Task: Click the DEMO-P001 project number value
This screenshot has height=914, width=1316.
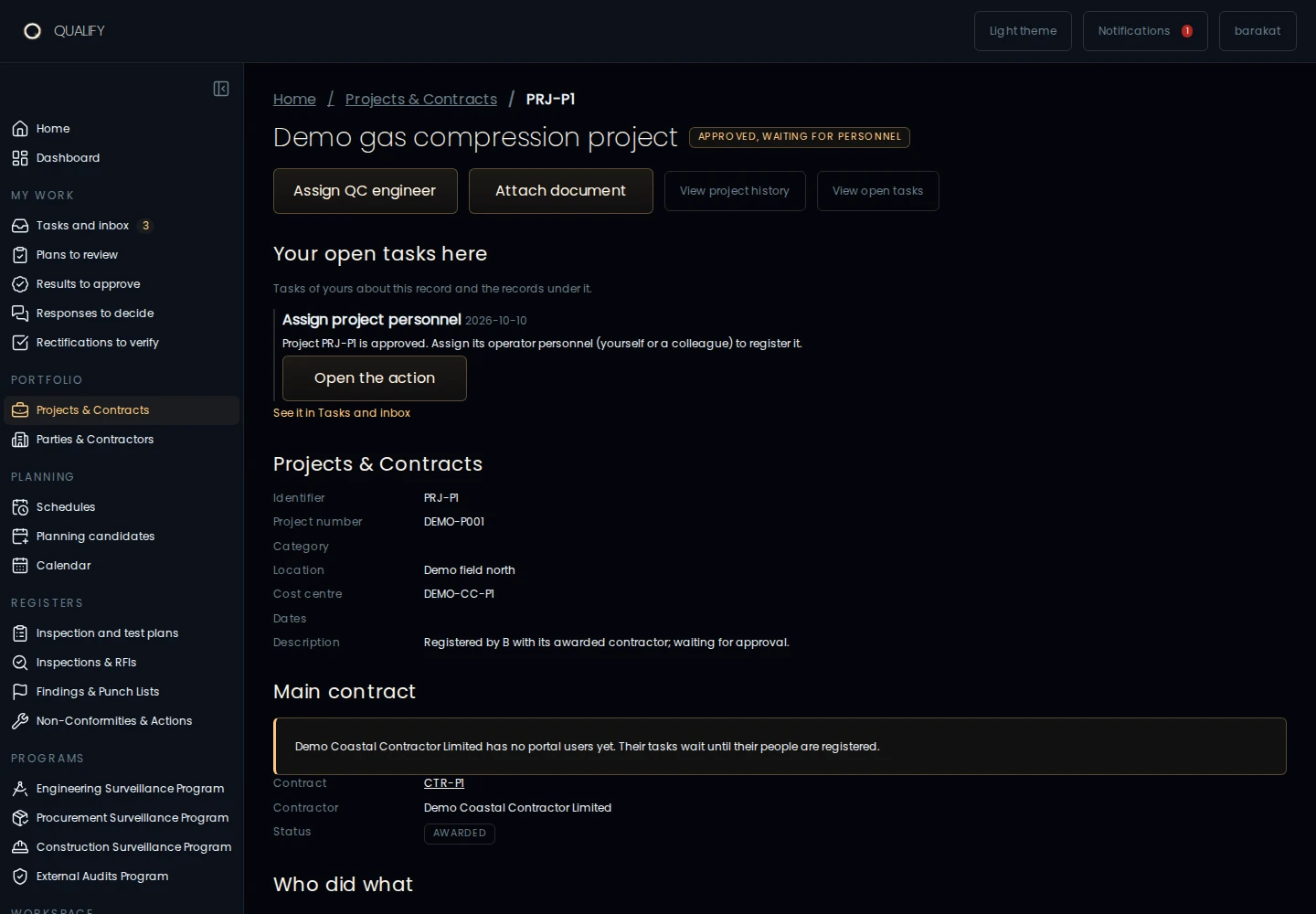Action: tap(454, 522)
